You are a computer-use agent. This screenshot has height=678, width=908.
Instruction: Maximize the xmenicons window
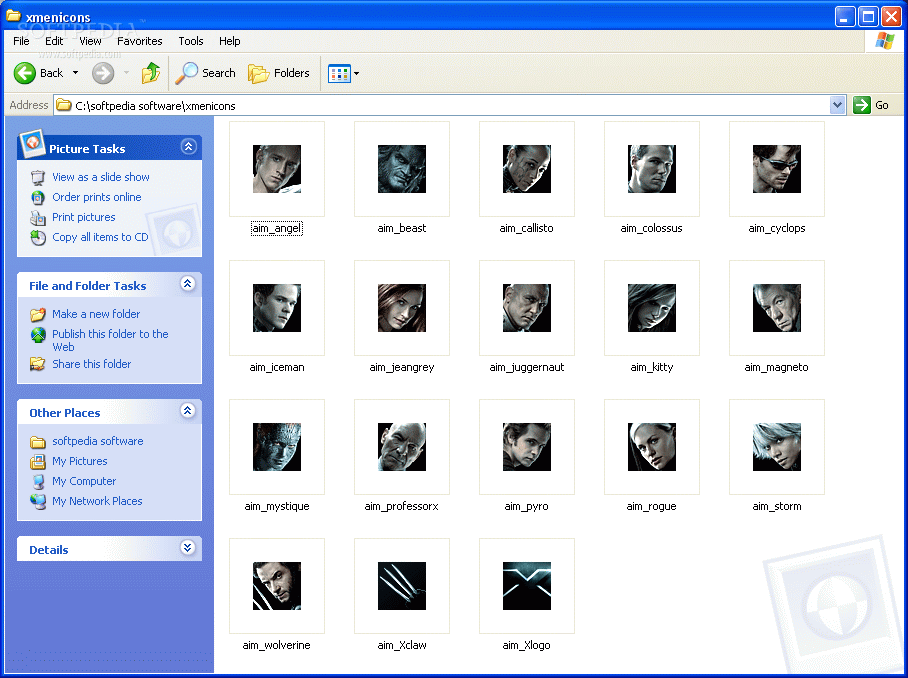pyautogui.click(x=868, y=17)
